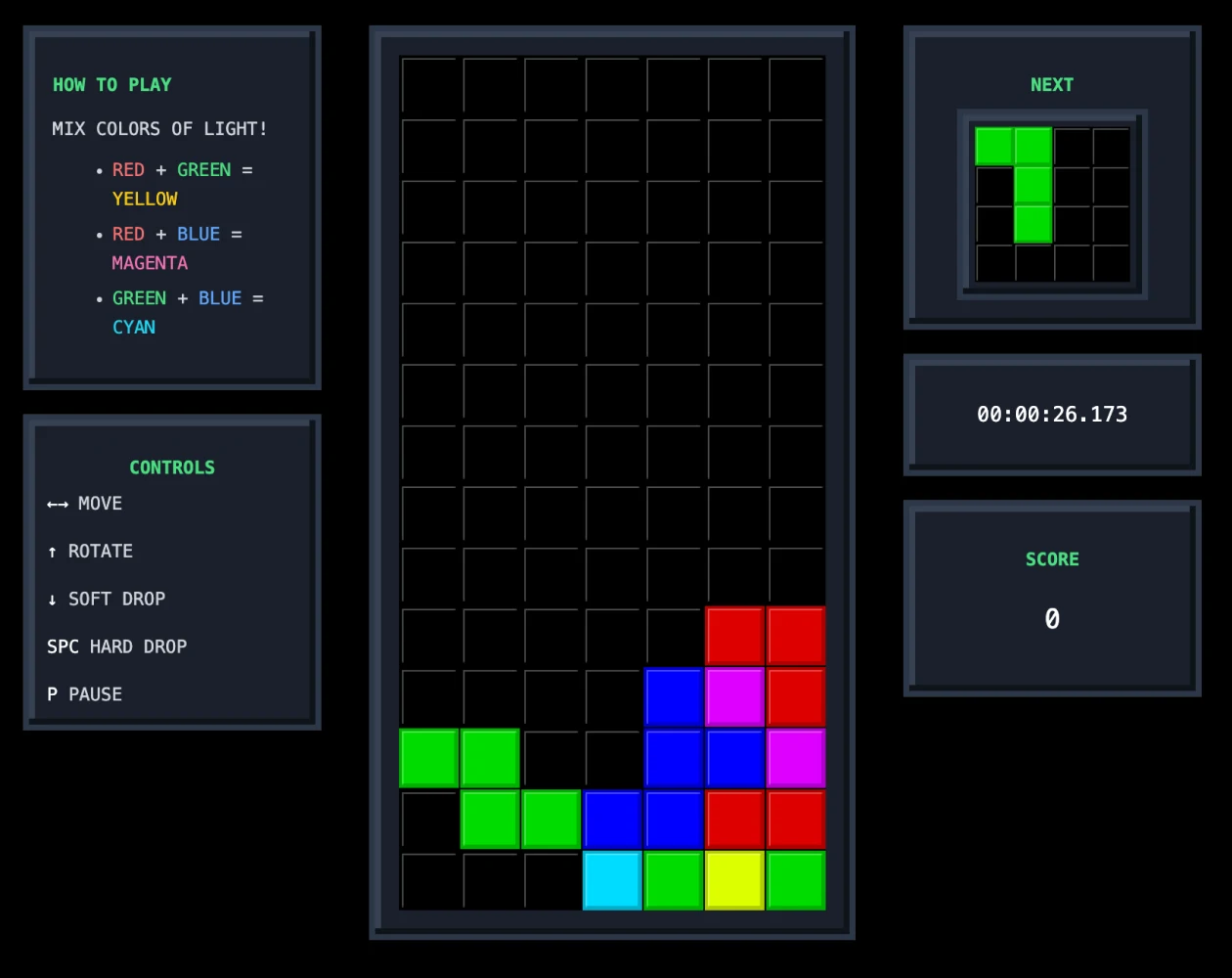This screenshot has height=978, width=1232.
Task: Click the 'MOVE' control entry
Action: tap(85, 504)
